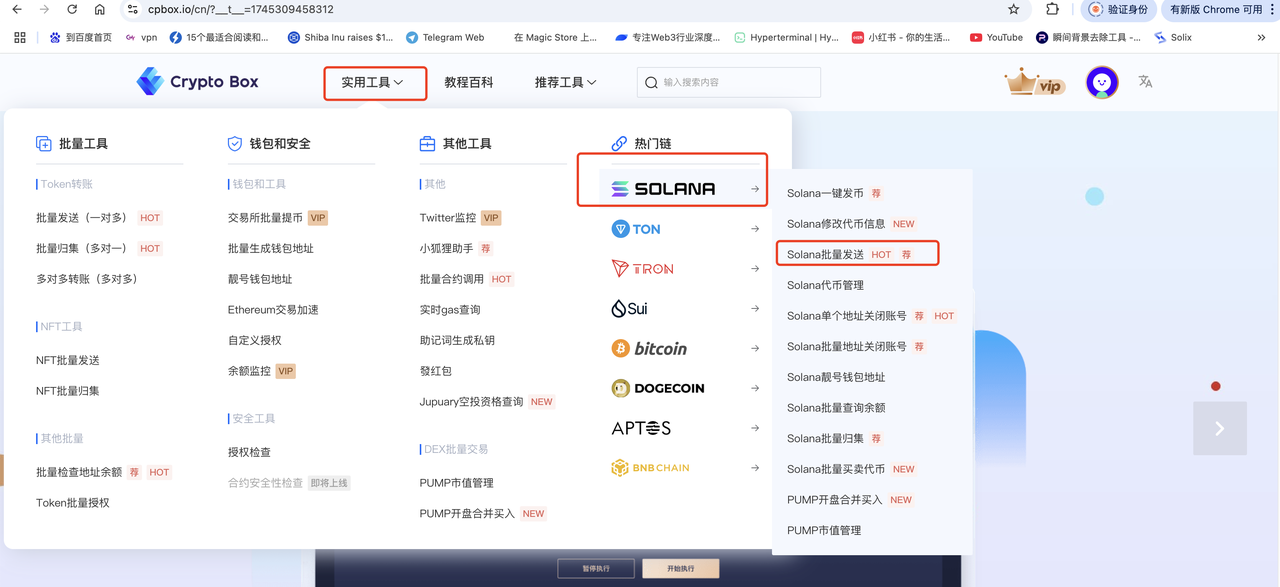Viewport: 1280px width, 587px height.
Task: Open Chrome extensions puzzle icon
Action: pyautogui.click(x=1052, y=10)
